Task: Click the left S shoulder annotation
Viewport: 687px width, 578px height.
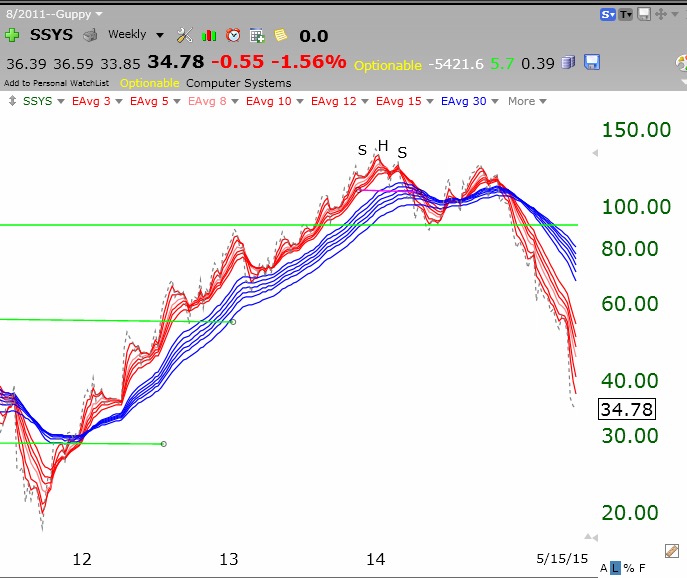Action: [362, 150]
